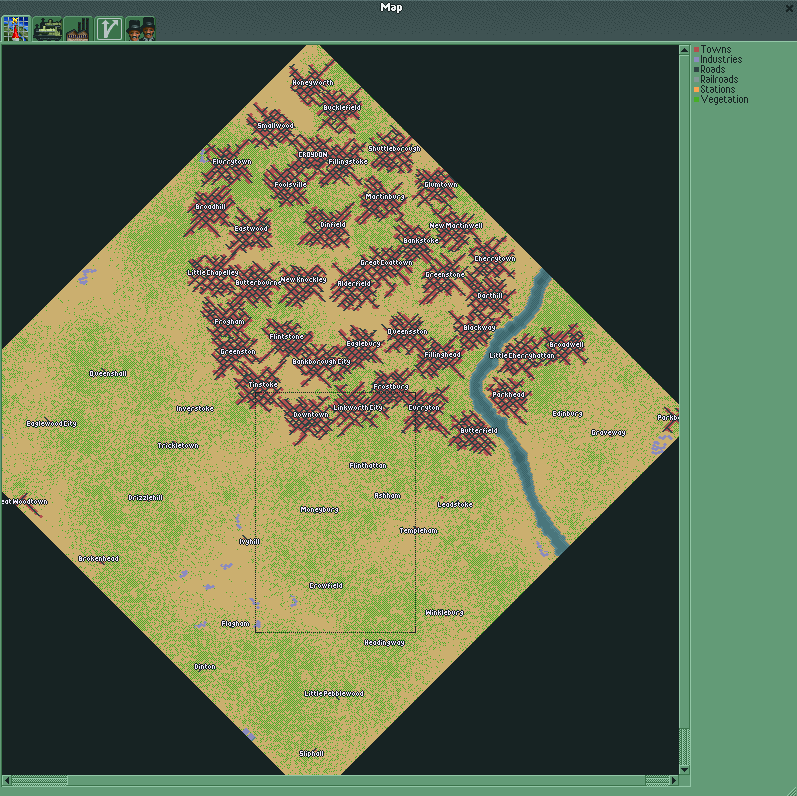Click the Linkworth City town label

(358, 408)
